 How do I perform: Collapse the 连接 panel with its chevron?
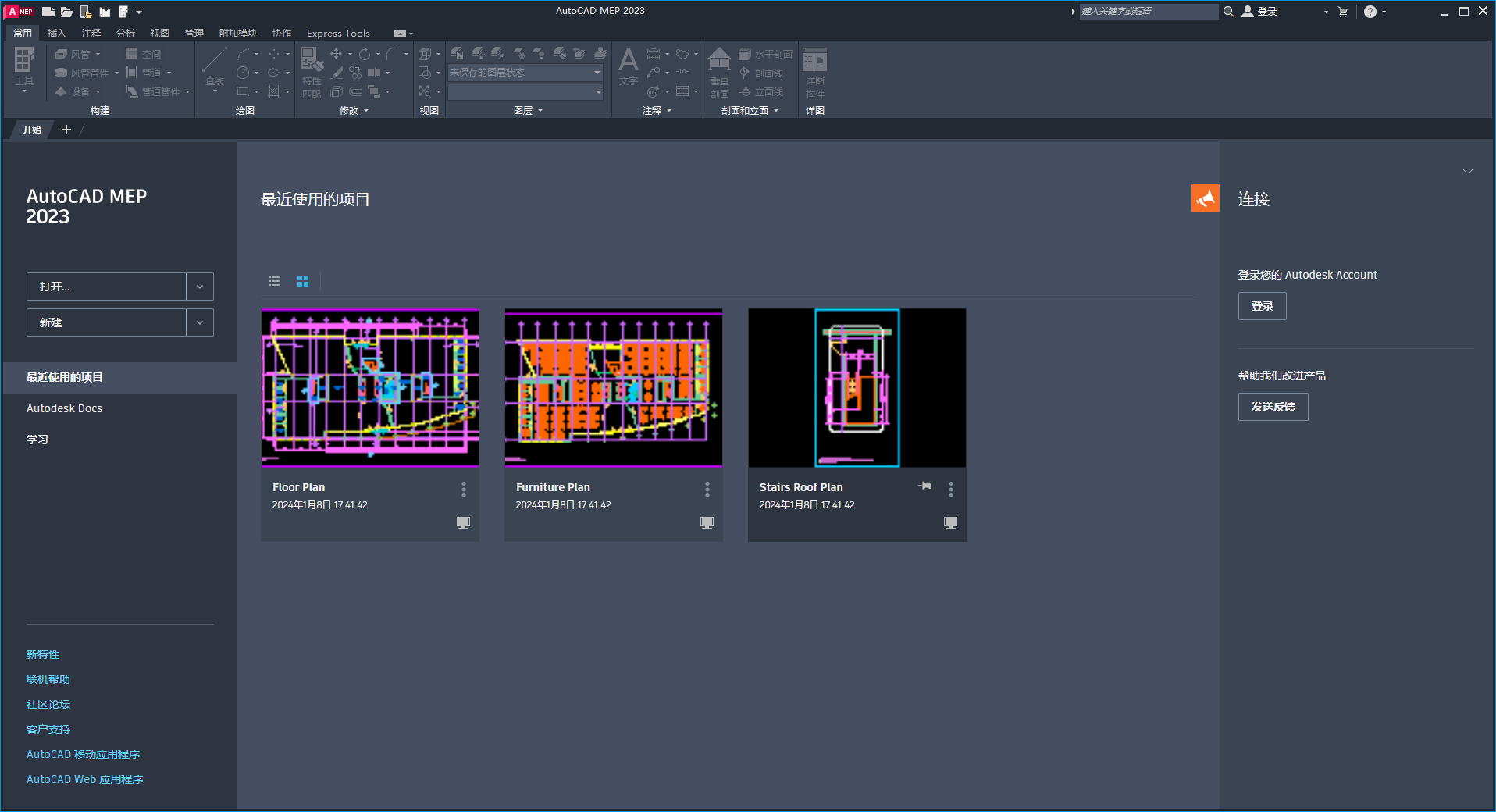pyautogui.click(x=1467, y=171)
